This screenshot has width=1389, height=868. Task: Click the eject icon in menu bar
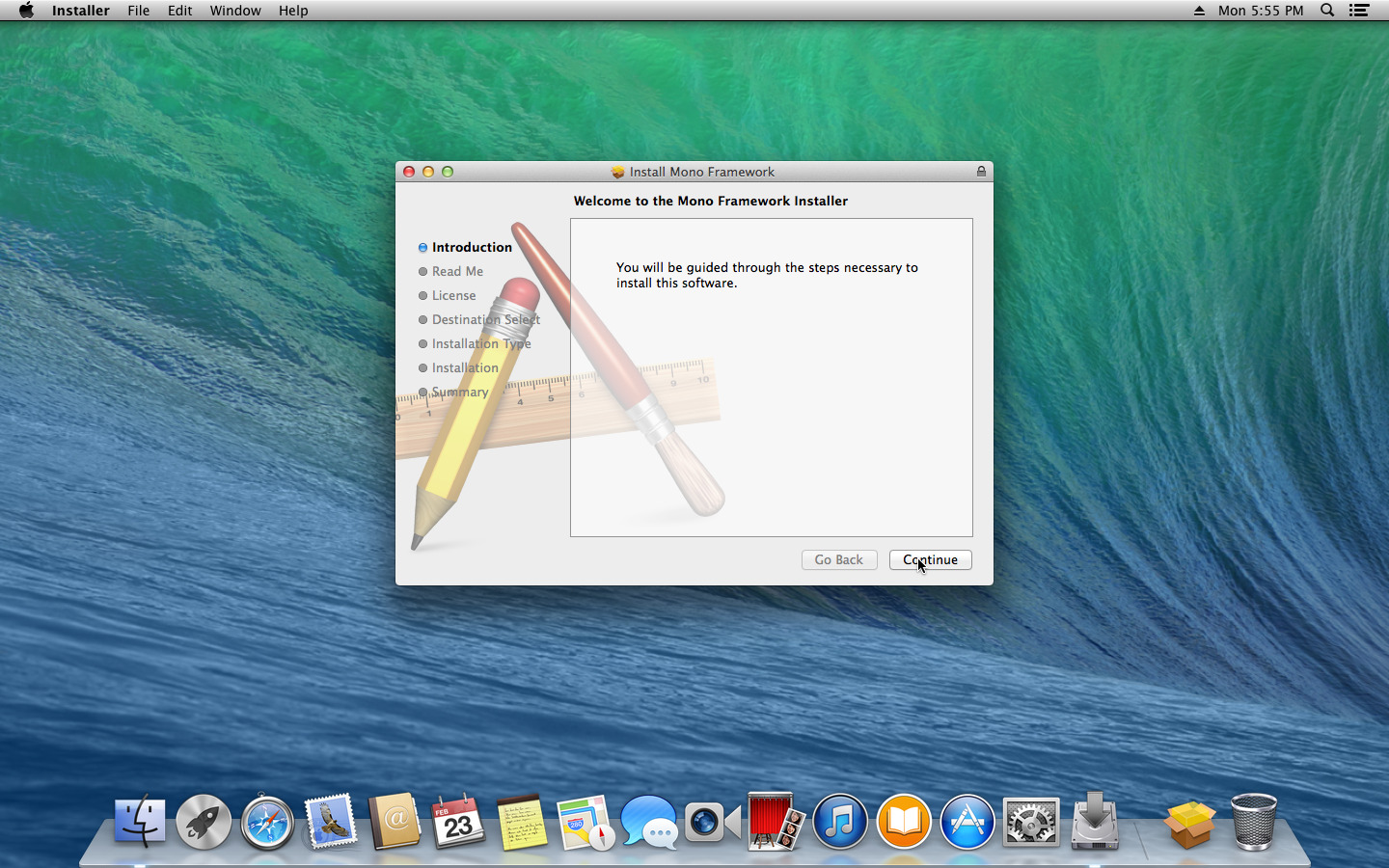1199,11
